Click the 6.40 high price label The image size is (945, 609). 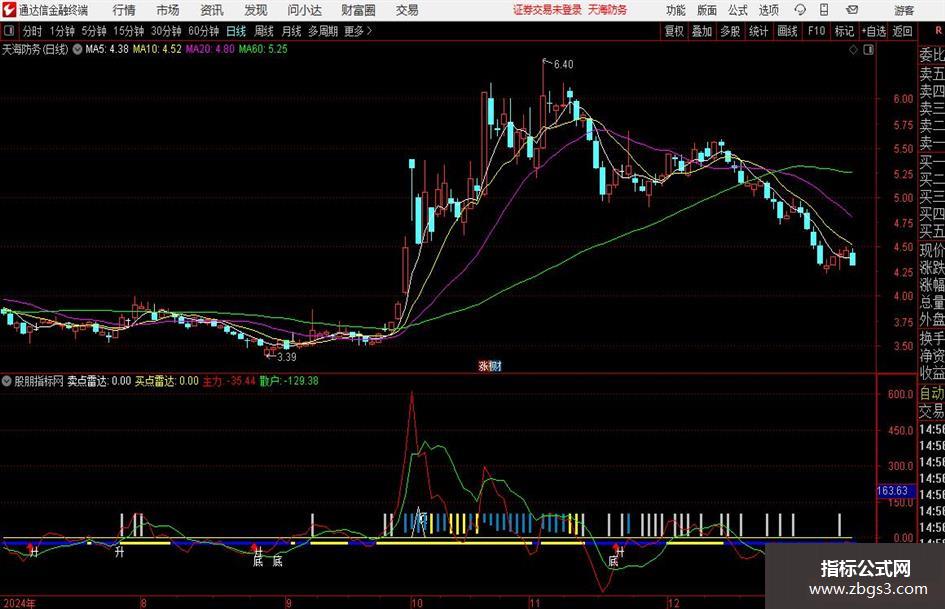(563, 65)
